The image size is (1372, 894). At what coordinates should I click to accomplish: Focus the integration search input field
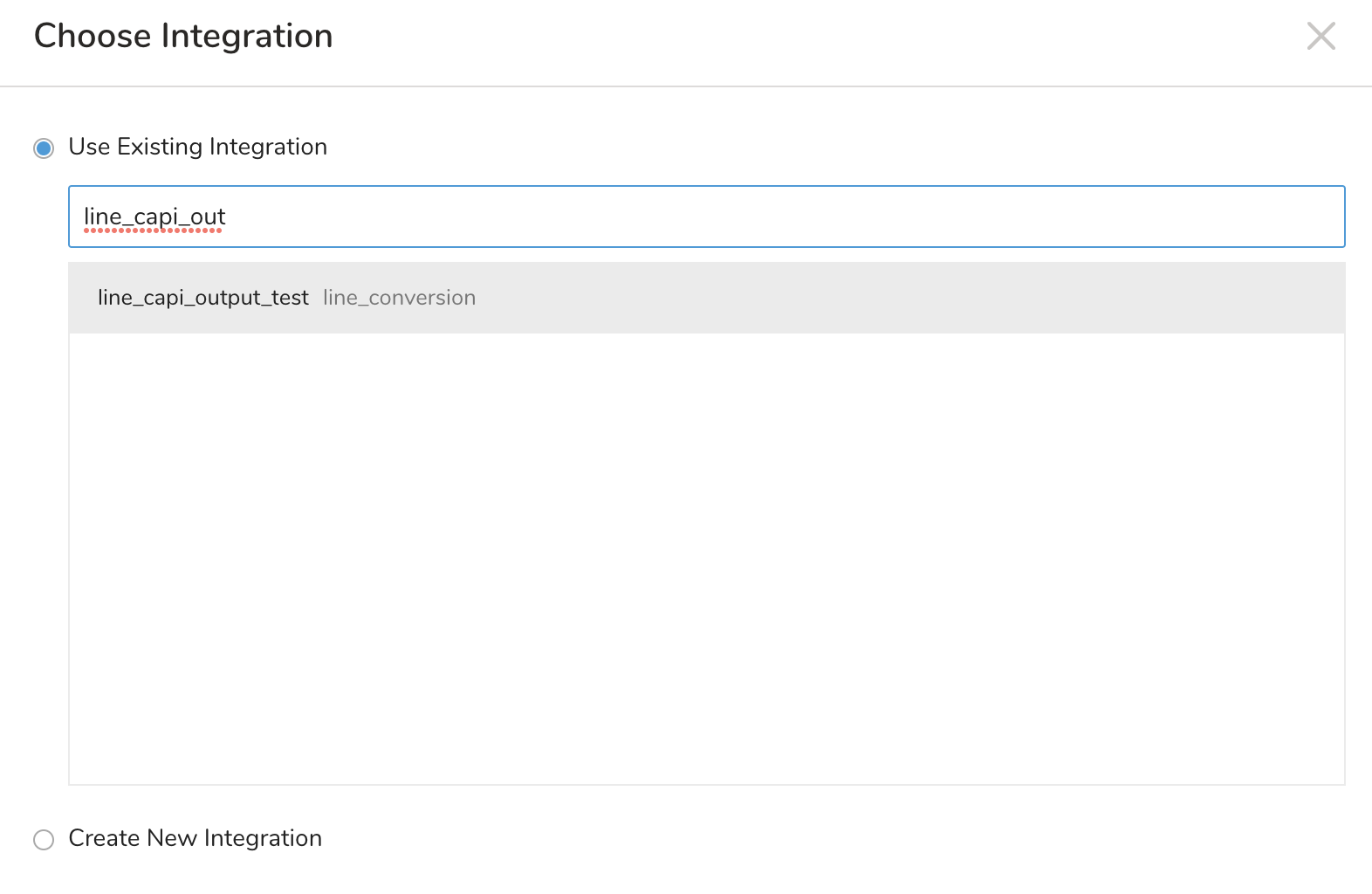[705, 217]
